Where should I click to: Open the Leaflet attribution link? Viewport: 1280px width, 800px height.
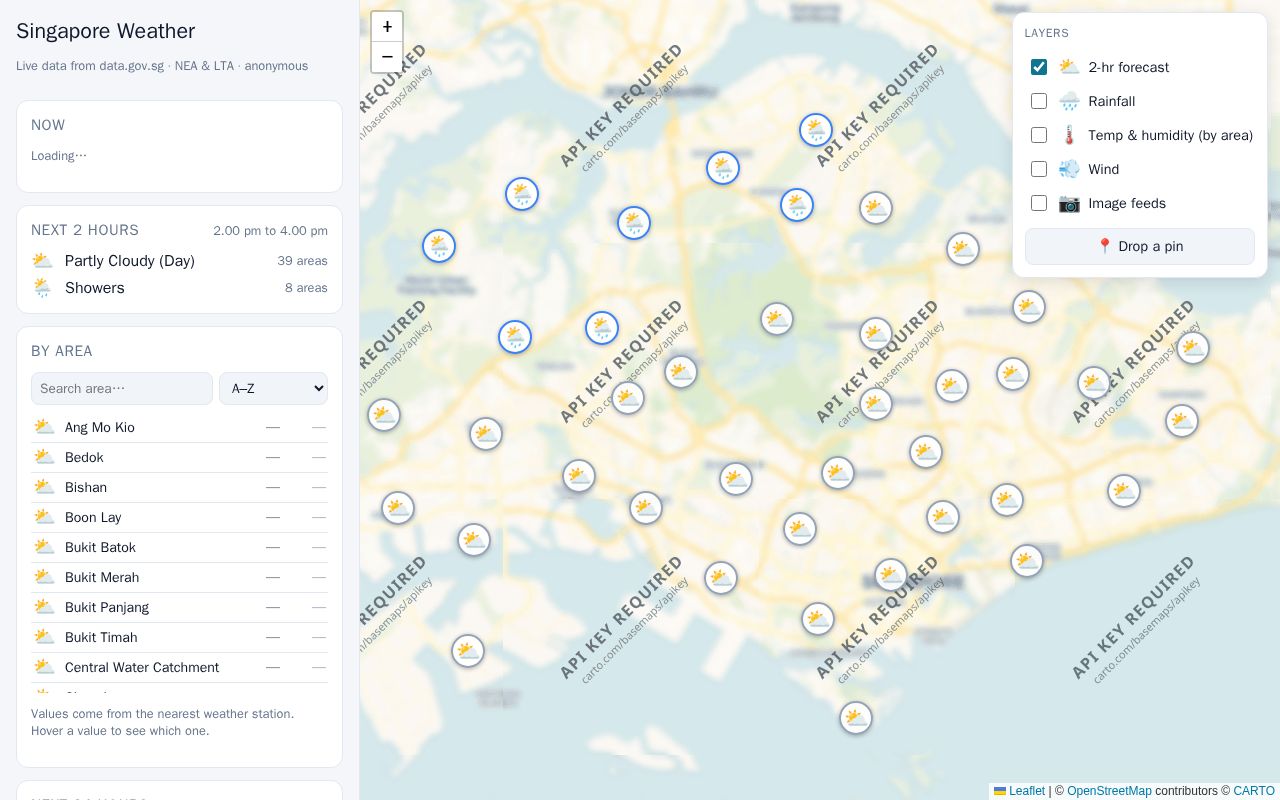point(1019,791)
